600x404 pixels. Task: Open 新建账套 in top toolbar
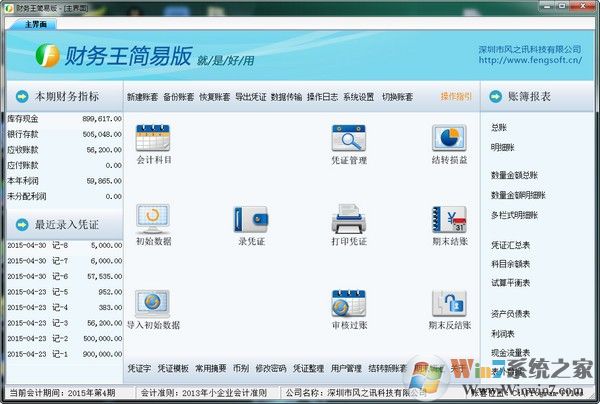[x=142, y=97]
